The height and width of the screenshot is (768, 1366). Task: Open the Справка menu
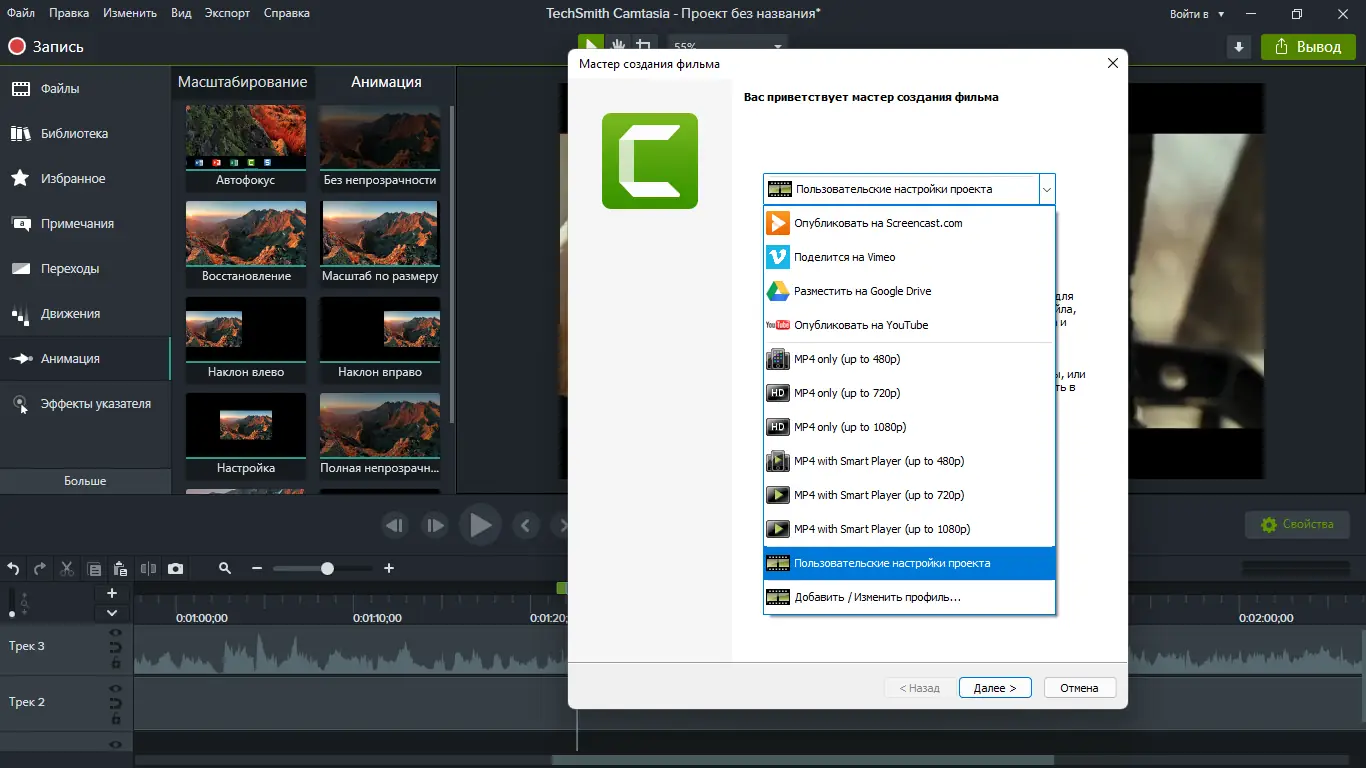pyautogui.click(x=286, y=13)
